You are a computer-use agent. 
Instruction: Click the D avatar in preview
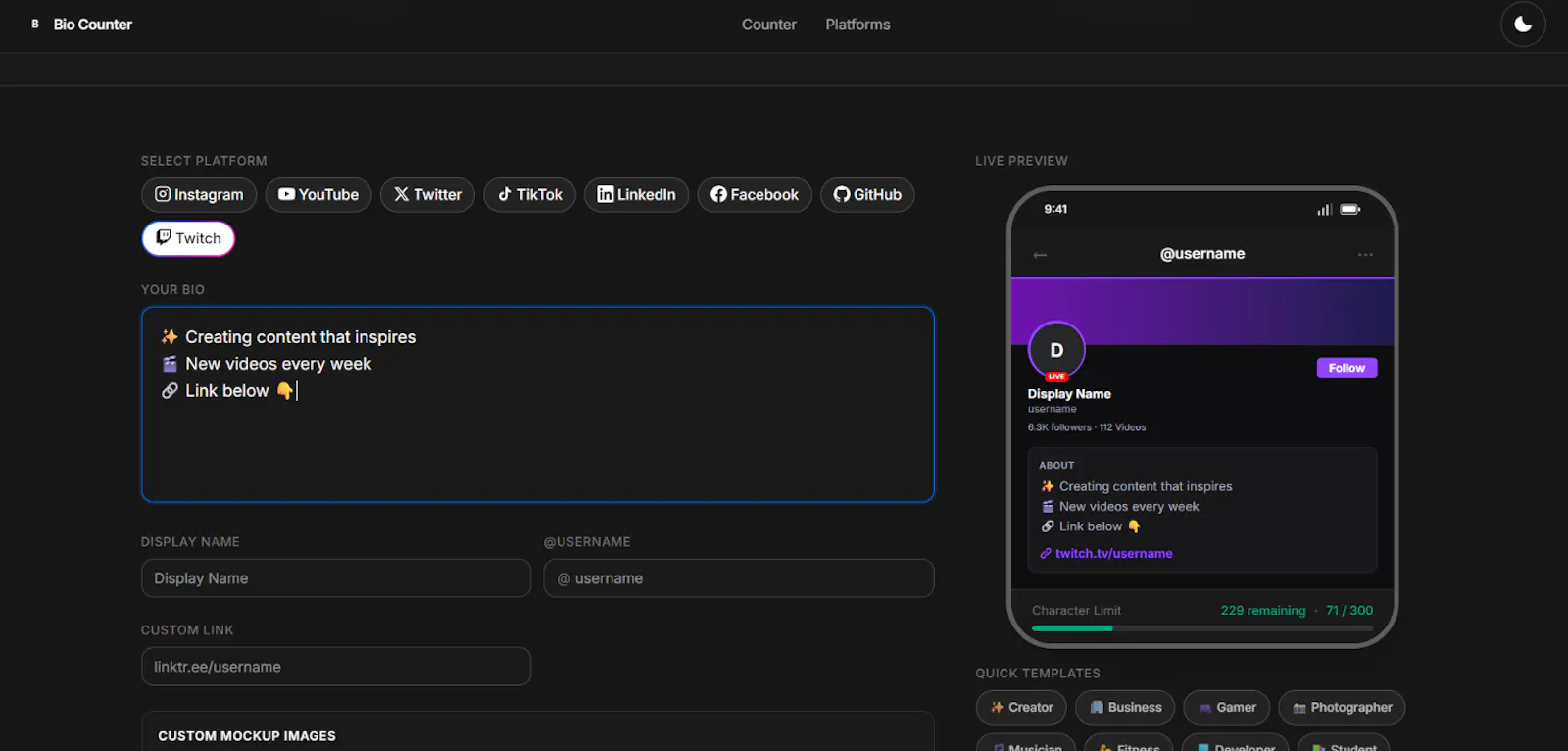1056,350
